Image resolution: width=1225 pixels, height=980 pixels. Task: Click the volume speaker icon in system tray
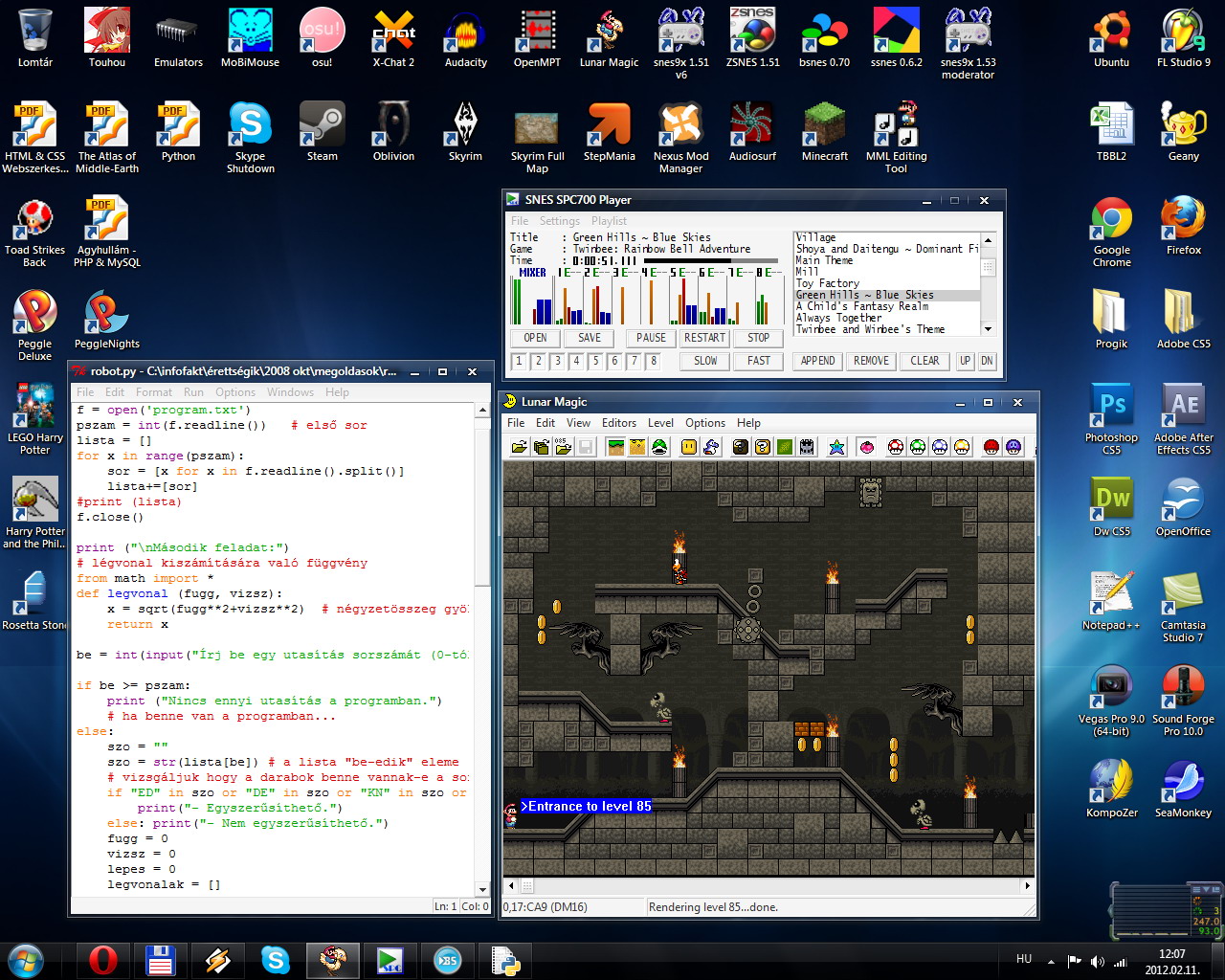(x=1097, y=961)
